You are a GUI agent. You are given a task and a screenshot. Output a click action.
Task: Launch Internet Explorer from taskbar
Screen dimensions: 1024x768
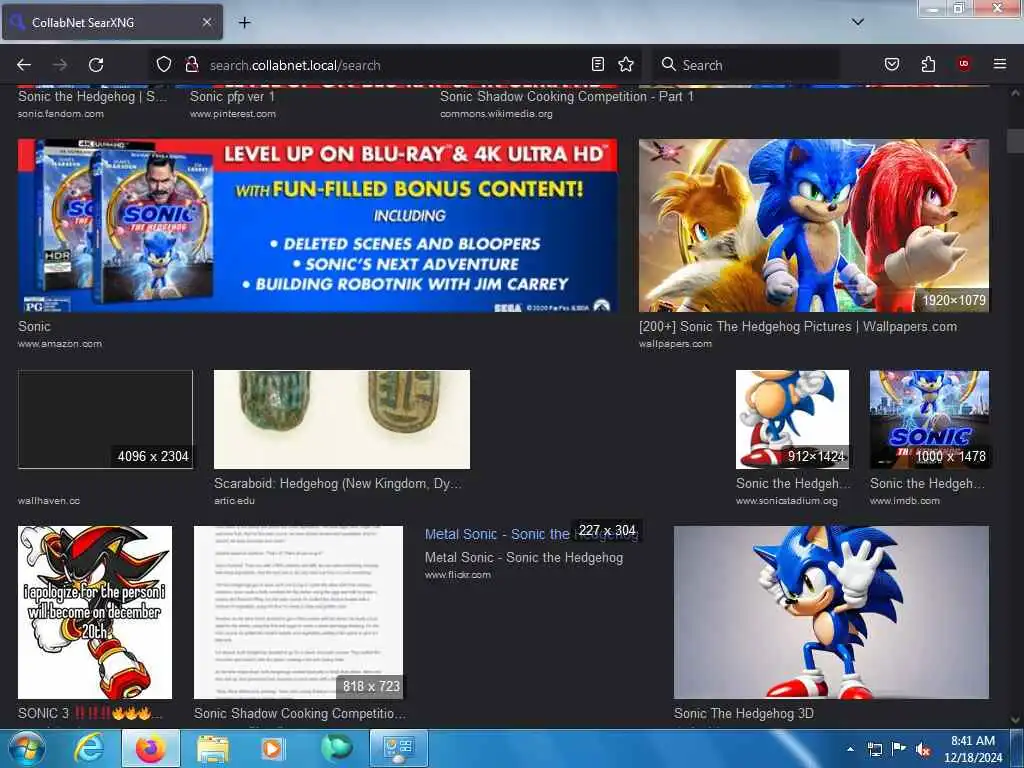pos(89,748)
